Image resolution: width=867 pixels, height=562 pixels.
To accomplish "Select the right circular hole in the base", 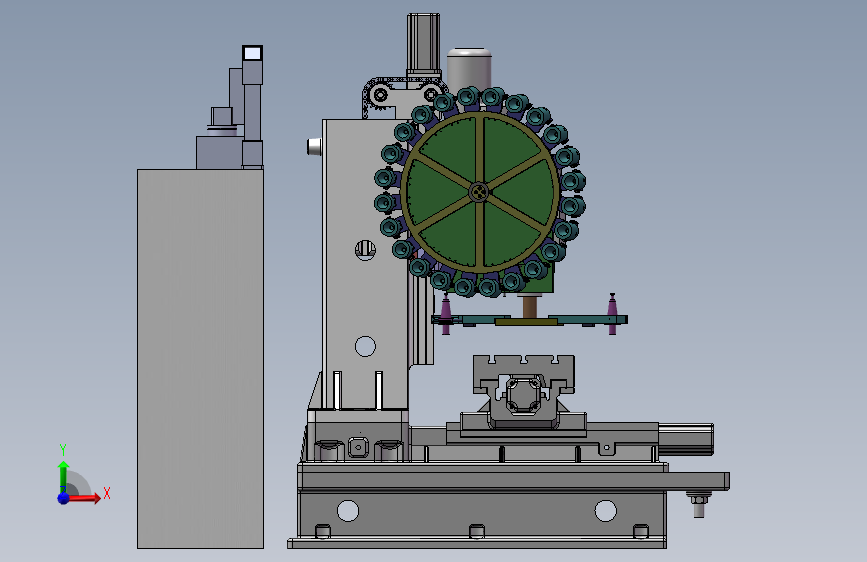I will click(605, 511).
